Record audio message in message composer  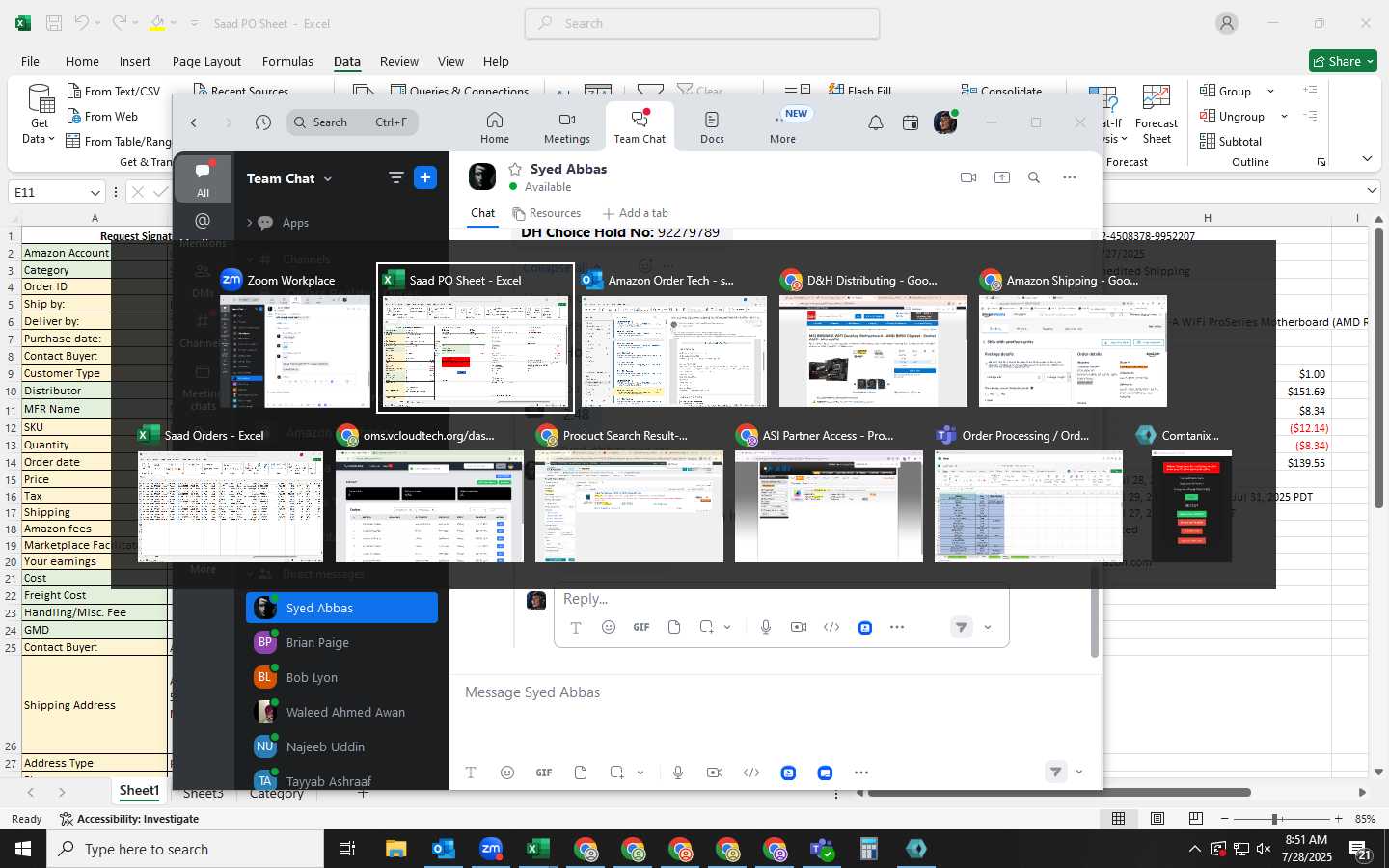pyautogui.click(x=678, y=773)
